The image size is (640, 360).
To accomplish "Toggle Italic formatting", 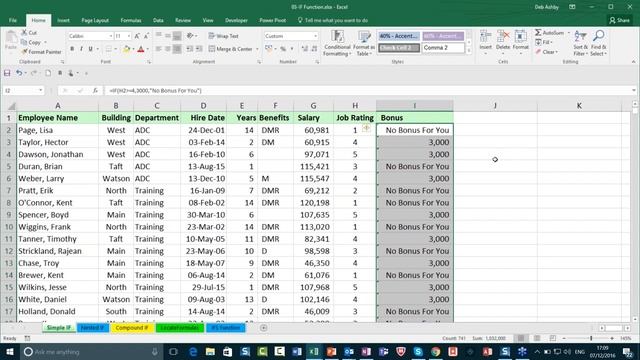I will [x=81, y=49].
